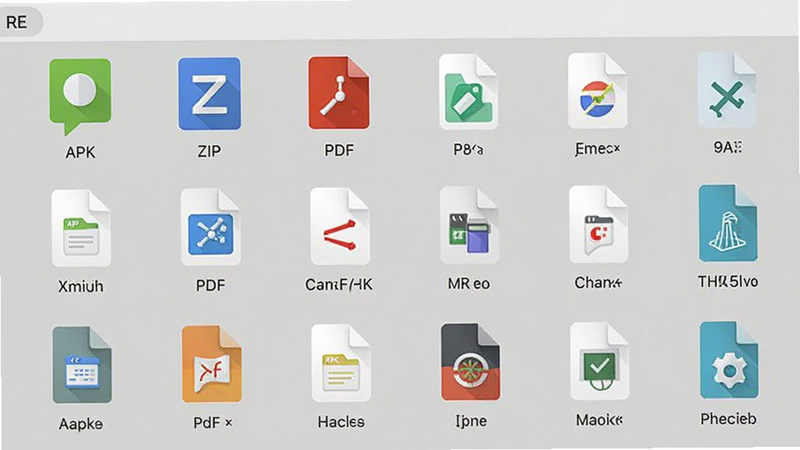Image resolution: width=800 pixels, height=450 pixels.
Task: Click the APK file name label
Action: coord(80,152)
